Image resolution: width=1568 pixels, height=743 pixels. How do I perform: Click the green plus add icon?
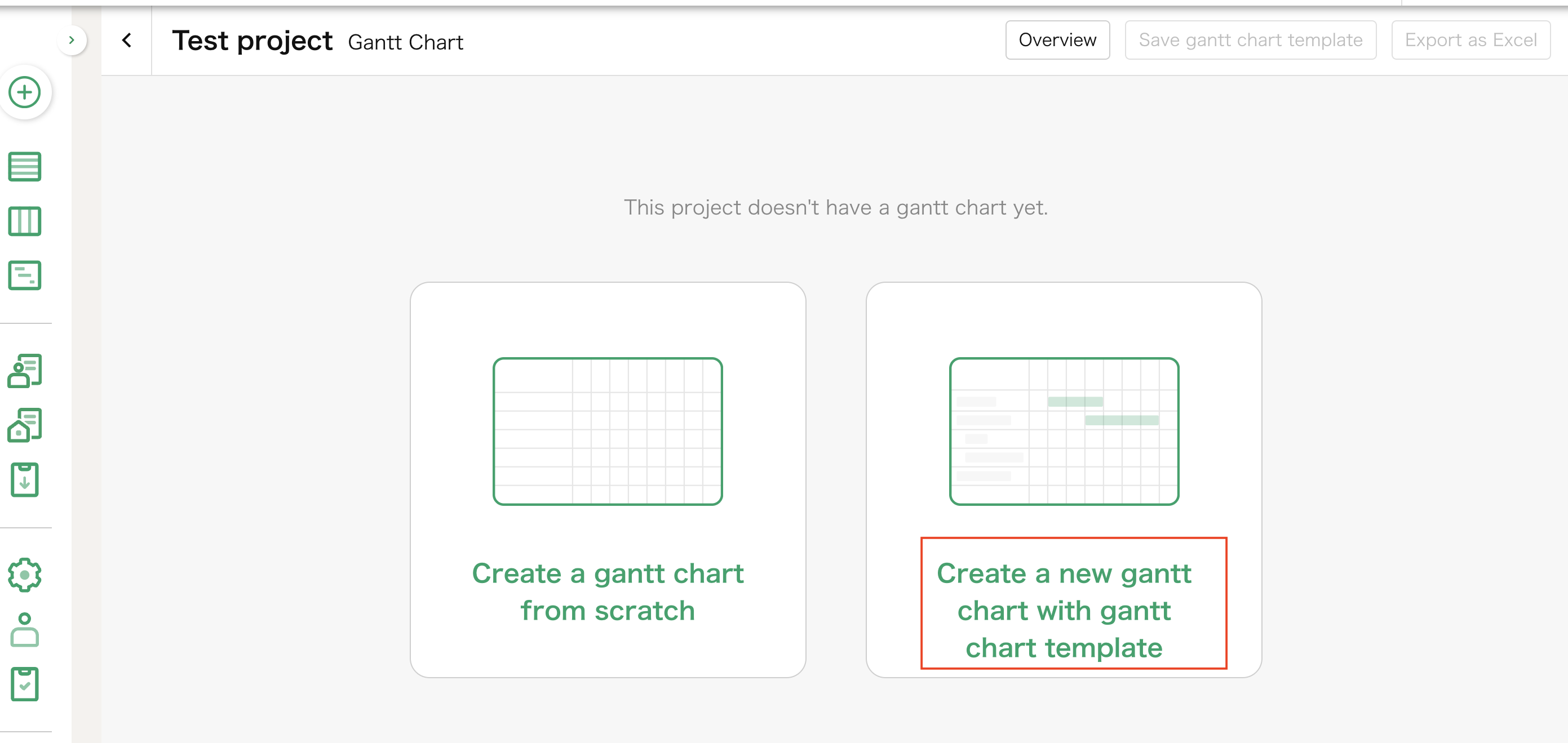pyautogui.click(x=24, y=92)
